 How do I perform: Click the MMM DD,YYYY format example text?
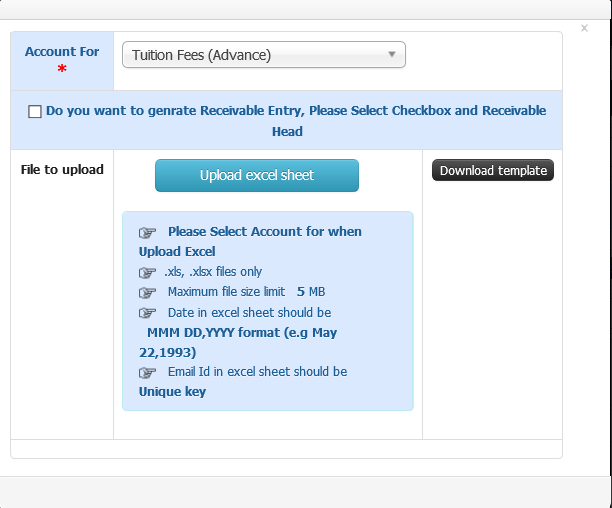[238, 343]
